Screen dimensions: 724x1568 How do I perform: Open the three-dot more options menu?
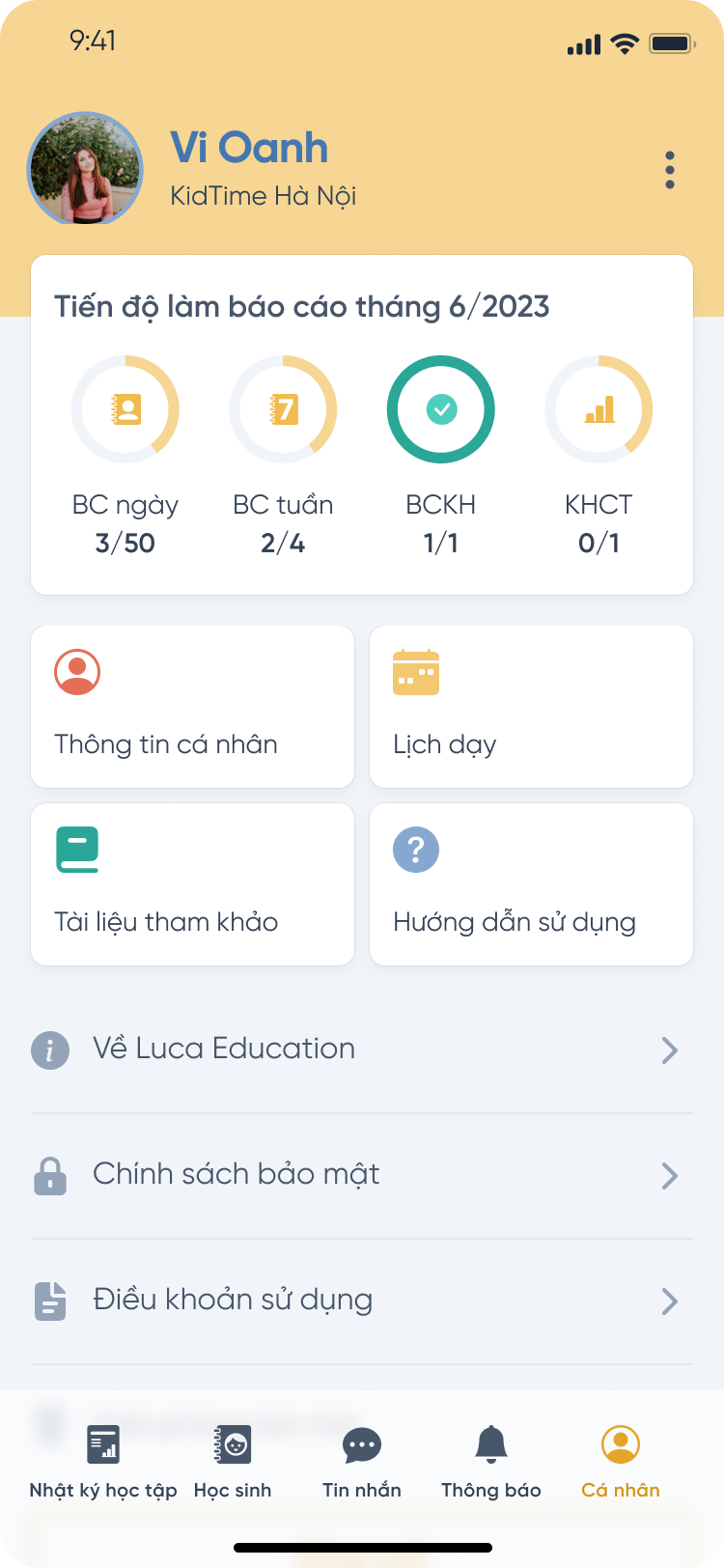tap(670, 170)
